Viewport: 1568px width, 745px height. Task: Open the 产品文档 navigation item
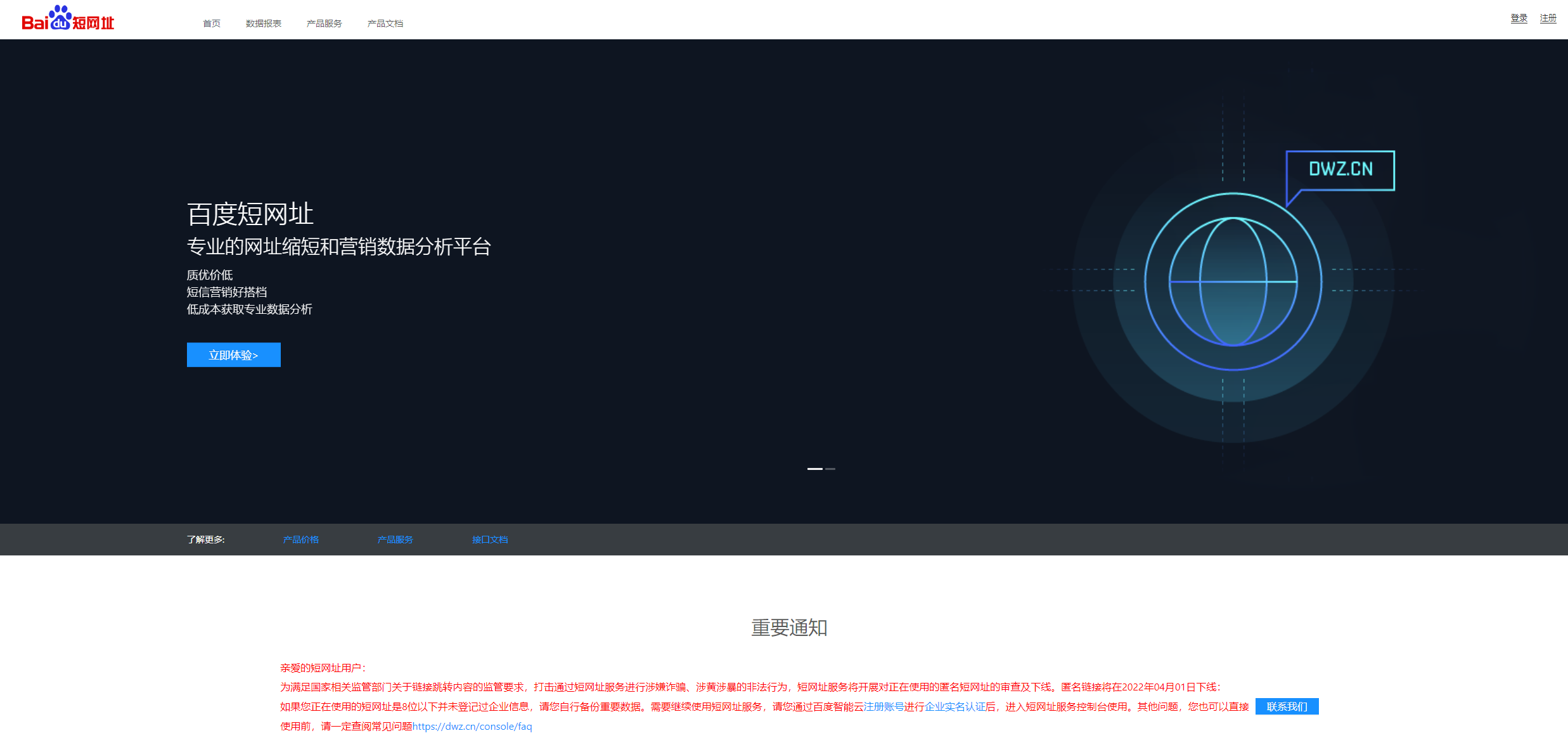(385, 23)
